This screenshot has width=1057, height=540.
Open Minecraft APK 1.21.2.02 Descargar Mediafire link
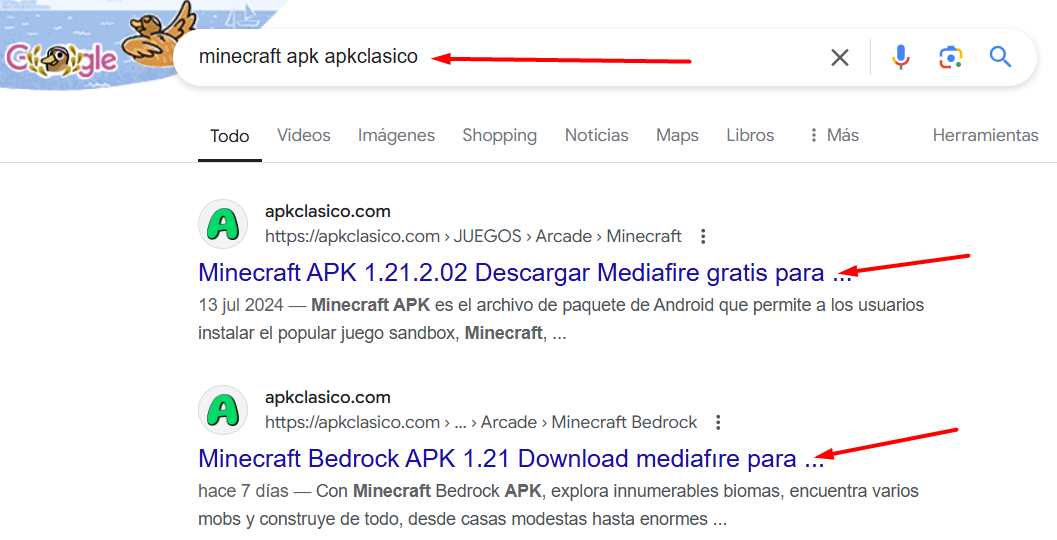[525, 273]
